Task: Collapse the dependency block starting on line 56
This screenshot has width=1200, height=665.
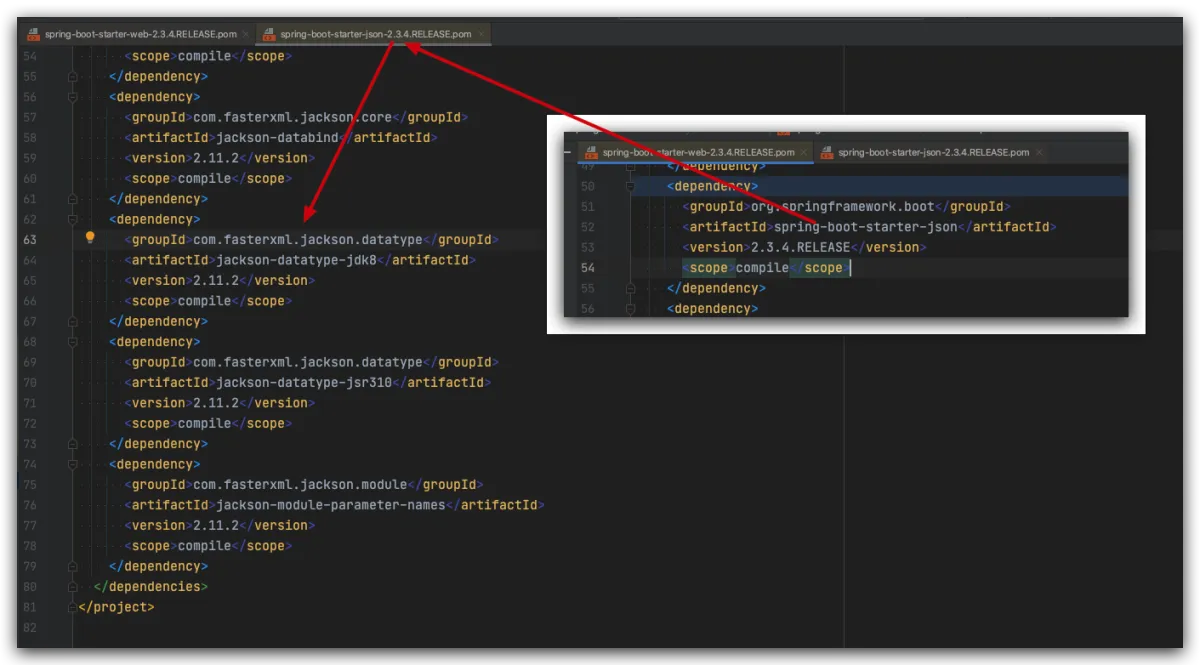Action: 73,97
